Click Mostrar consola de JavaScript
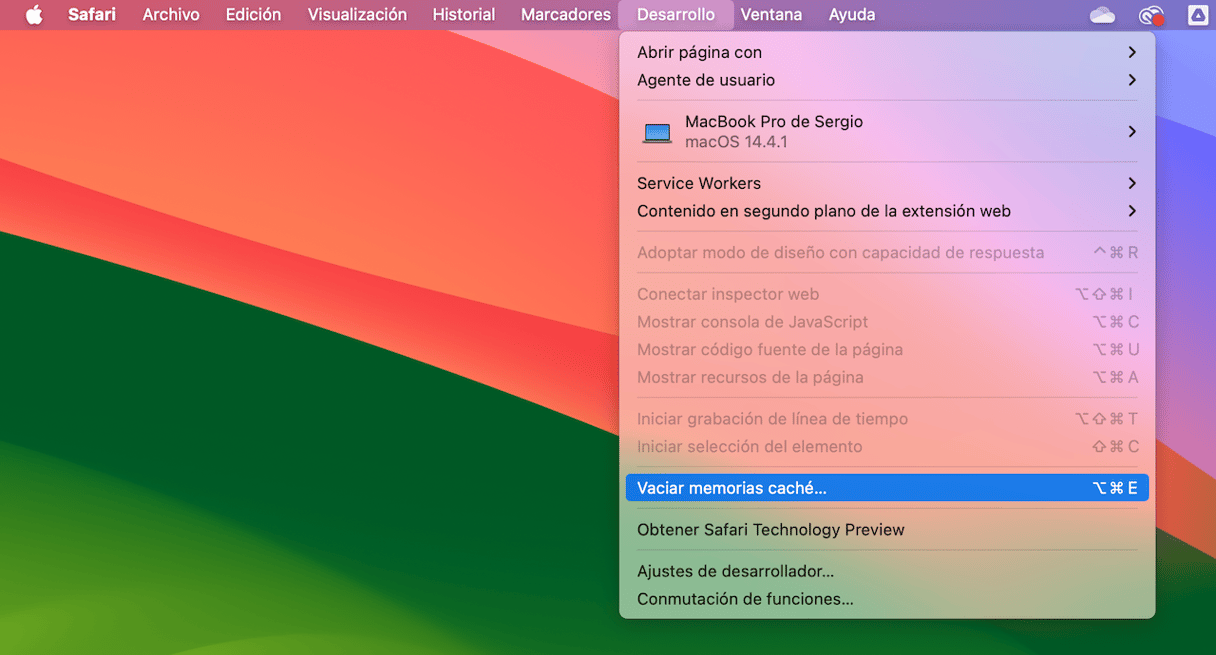1216x655 pixels. [x=887, y=322]
